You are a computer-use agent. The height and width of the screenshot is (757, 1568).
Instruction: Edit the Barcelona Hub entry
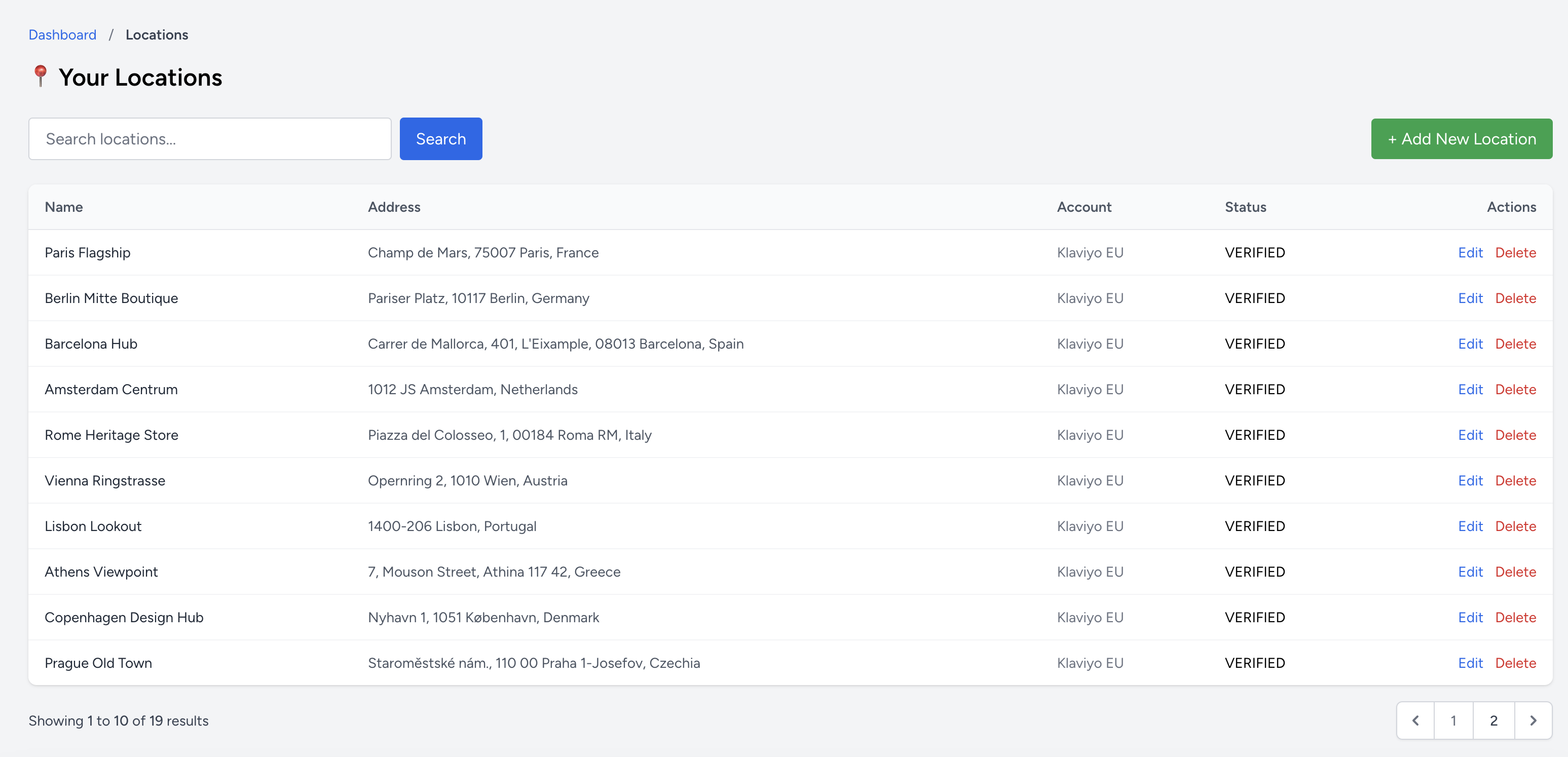(1470, 344)
